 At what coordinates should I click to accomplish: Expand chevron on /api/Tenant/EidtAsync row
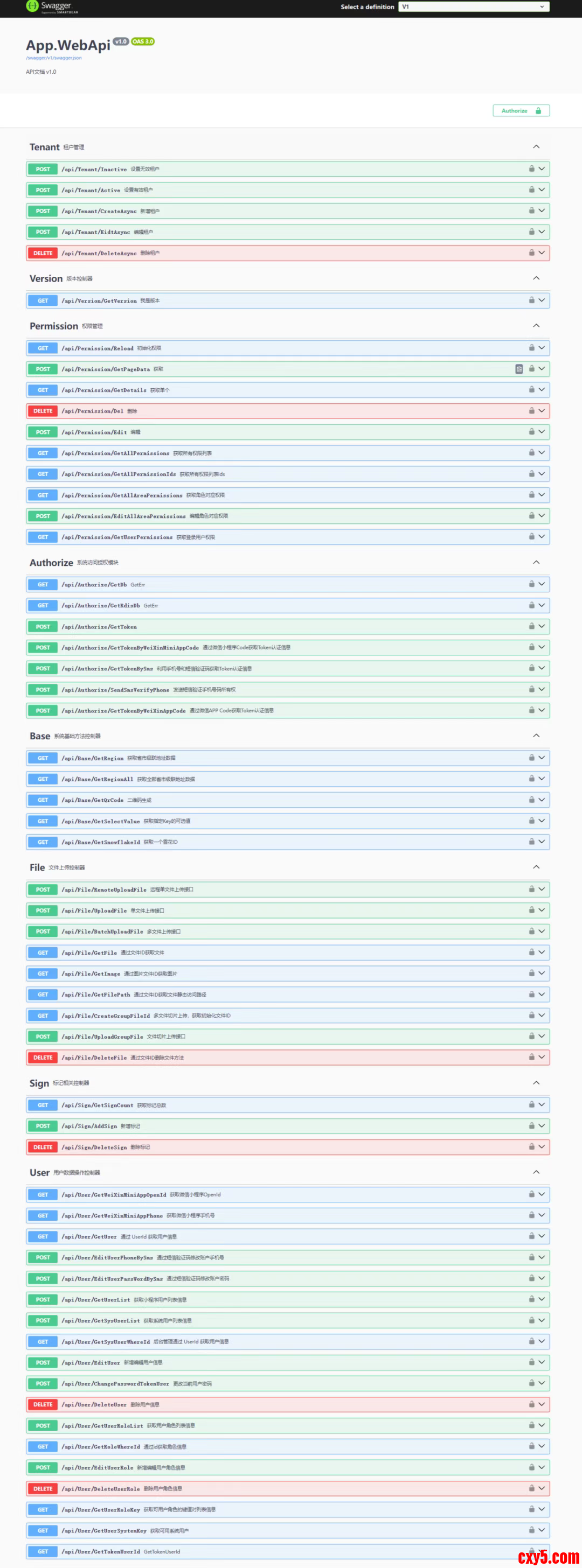[x=541, y=232]
